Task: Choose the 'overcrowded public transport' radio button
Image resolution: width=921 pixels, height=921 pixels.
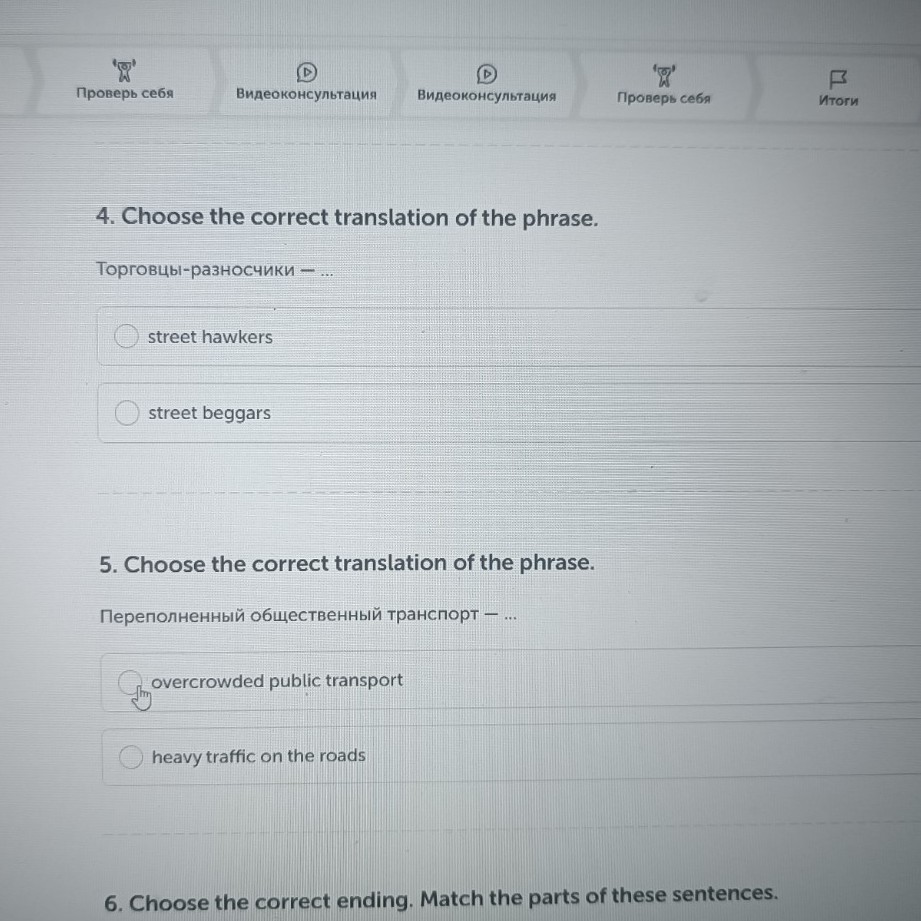Action: [x=130, y=682]
